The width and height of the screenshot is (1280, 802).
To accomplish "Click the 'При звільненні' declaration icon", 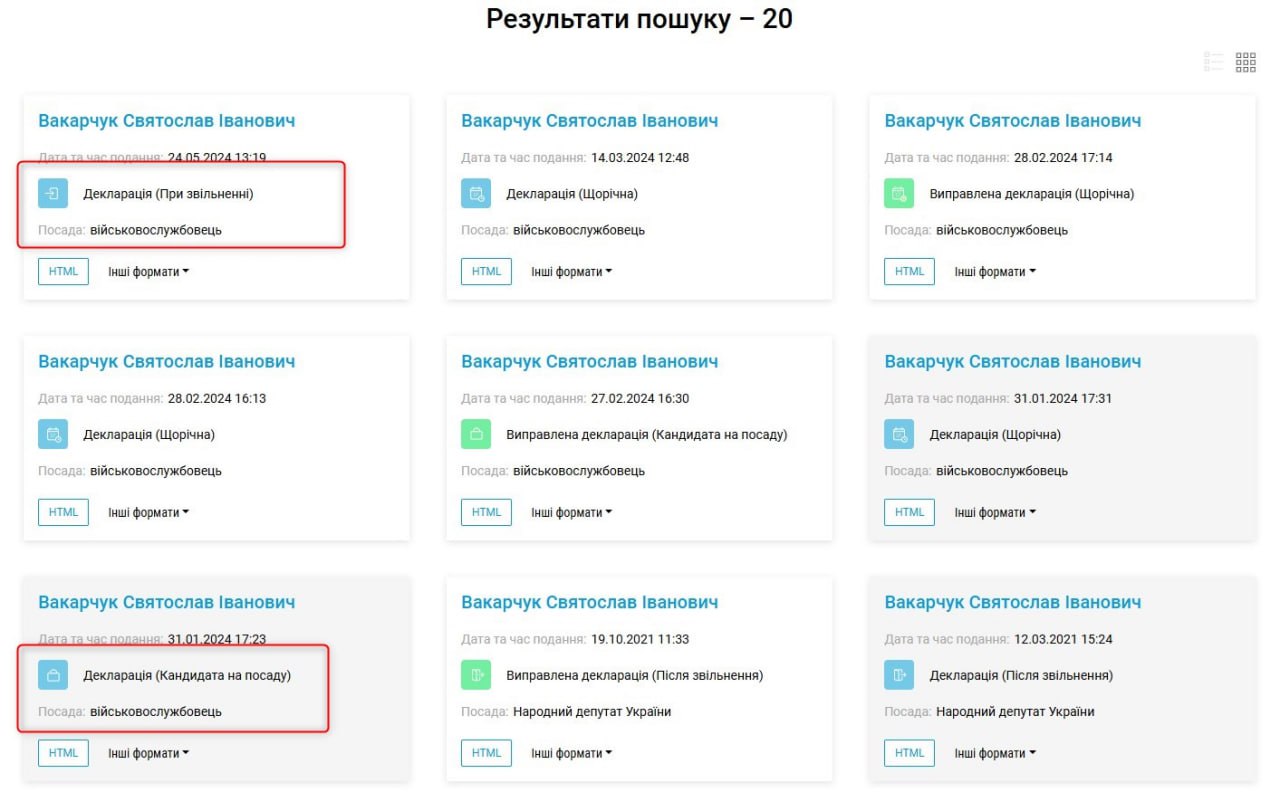I will [53, 194].
